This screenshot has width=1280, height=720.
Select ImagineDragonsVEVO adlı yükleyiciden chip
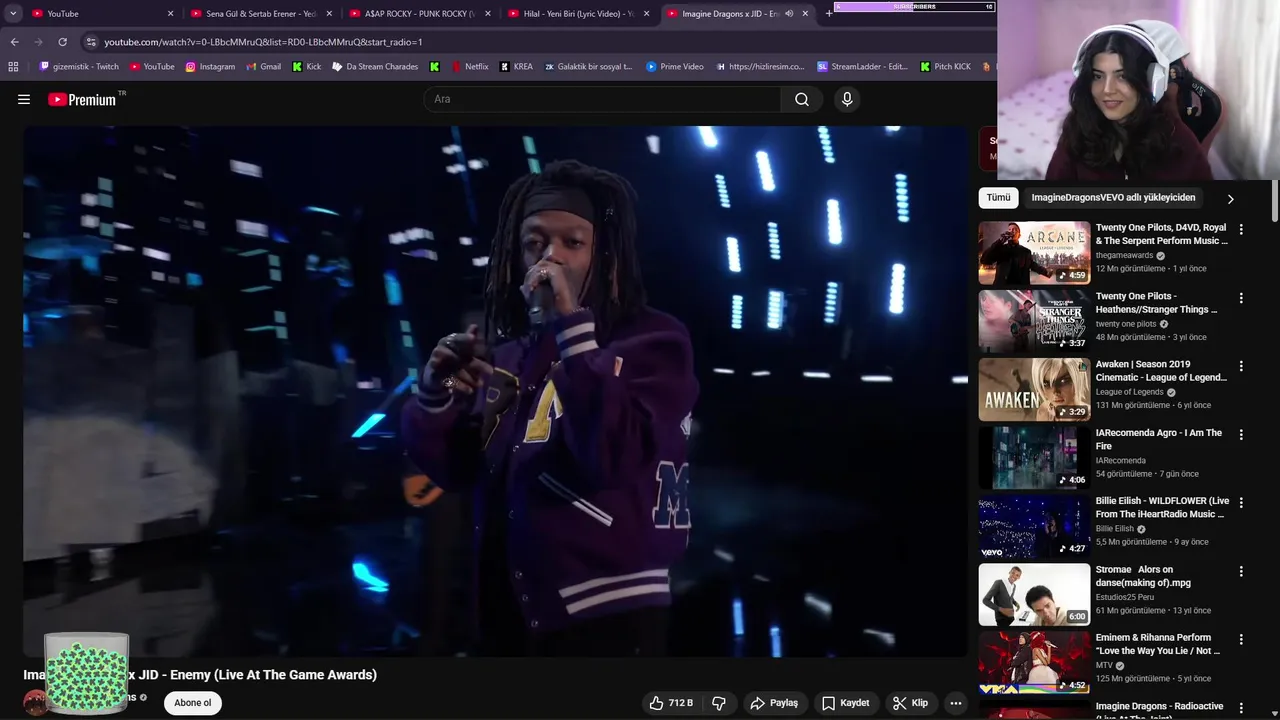[1113, 198]
